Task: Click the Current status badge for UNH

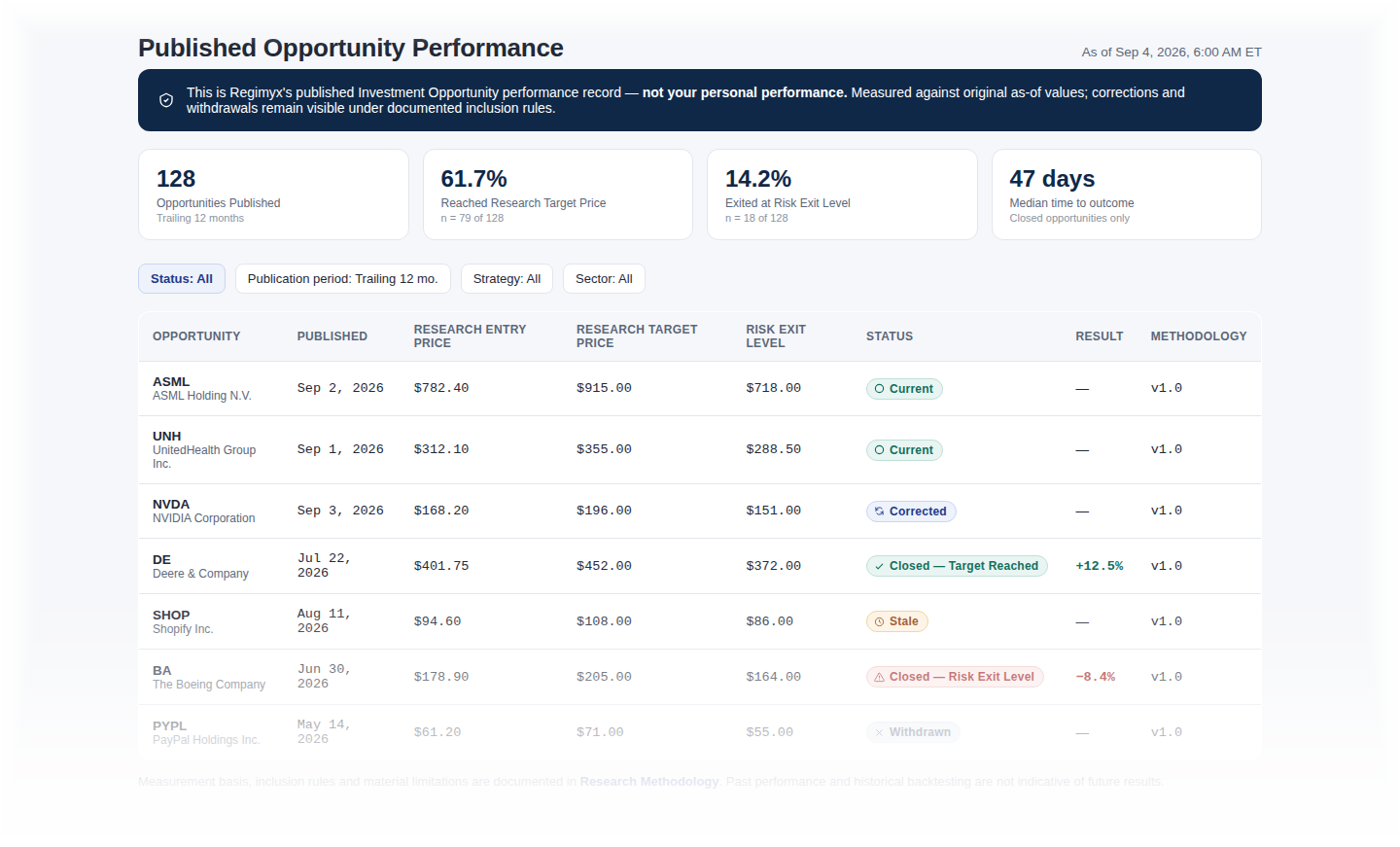Action: point(904,450)
